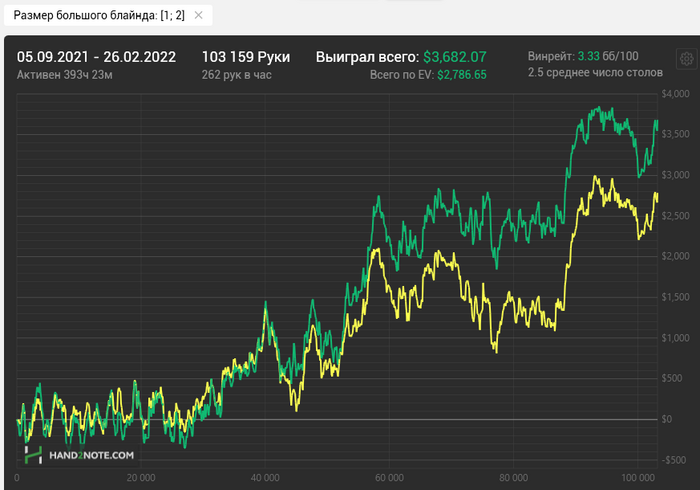Click the 'Всего по EV:' label
Screen dimensions: 700x490
coord(402,75)
